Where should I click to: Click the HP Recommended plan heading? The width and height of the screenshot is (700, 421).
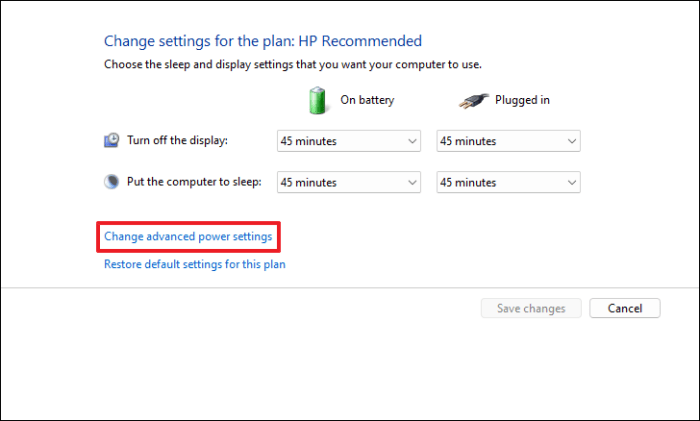pos(263,41)
